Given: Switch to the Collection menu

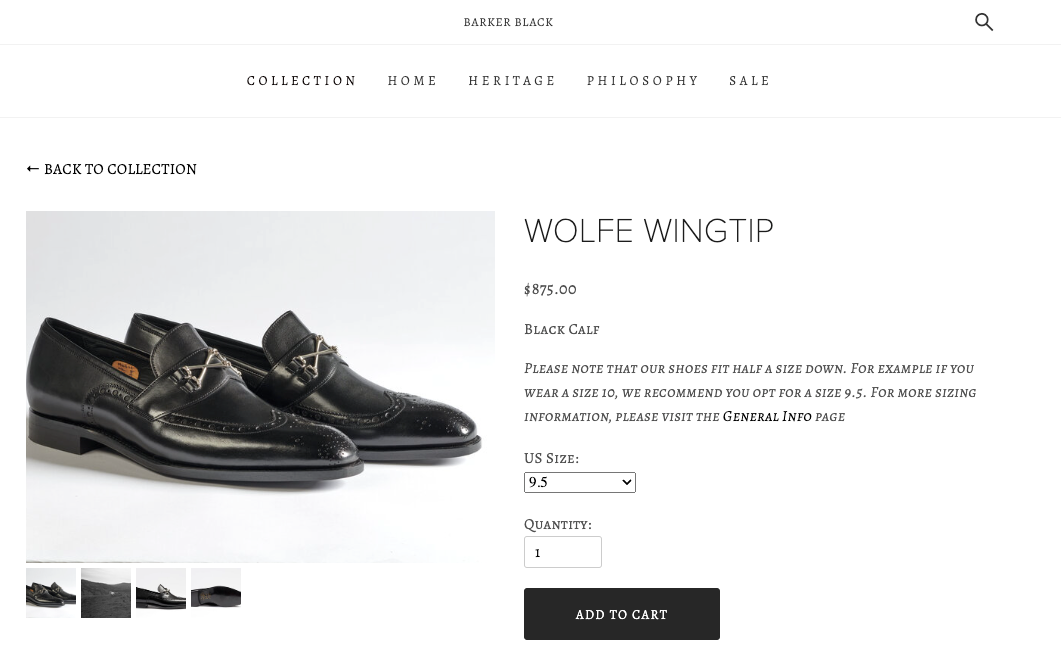Looking at the screenshot, I should click(x=302, y=81).
